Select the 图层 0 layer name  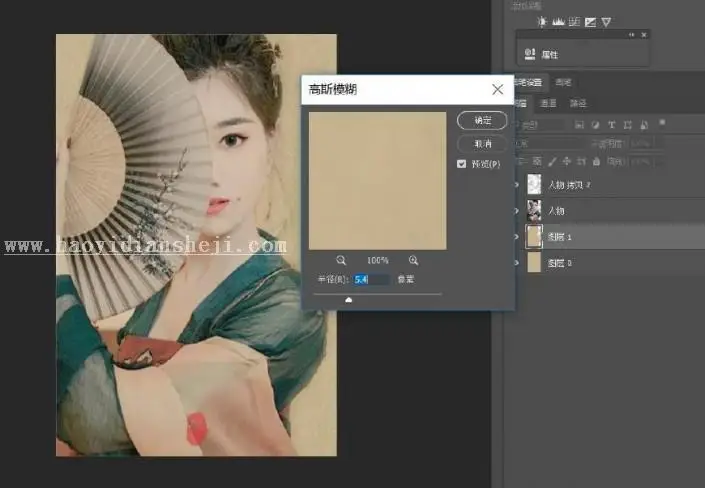point(559,263)
